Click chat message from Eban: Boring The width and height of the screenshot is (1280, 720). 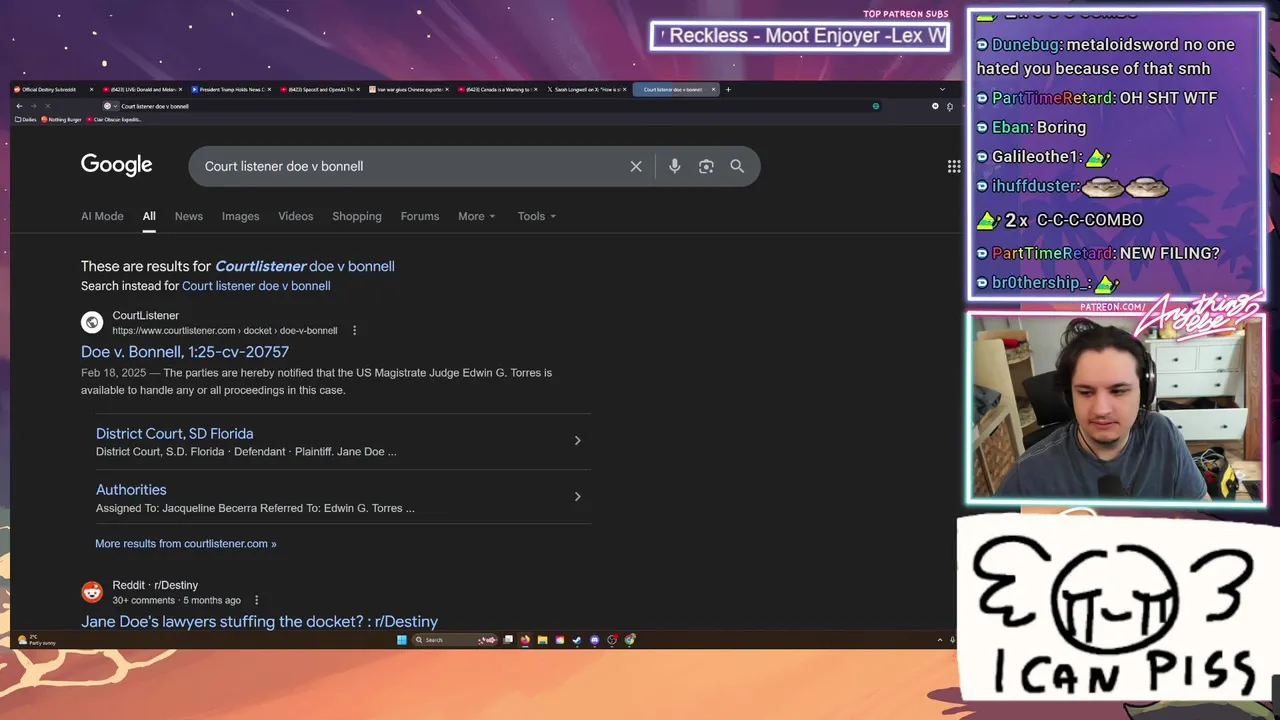(1031, 127)
